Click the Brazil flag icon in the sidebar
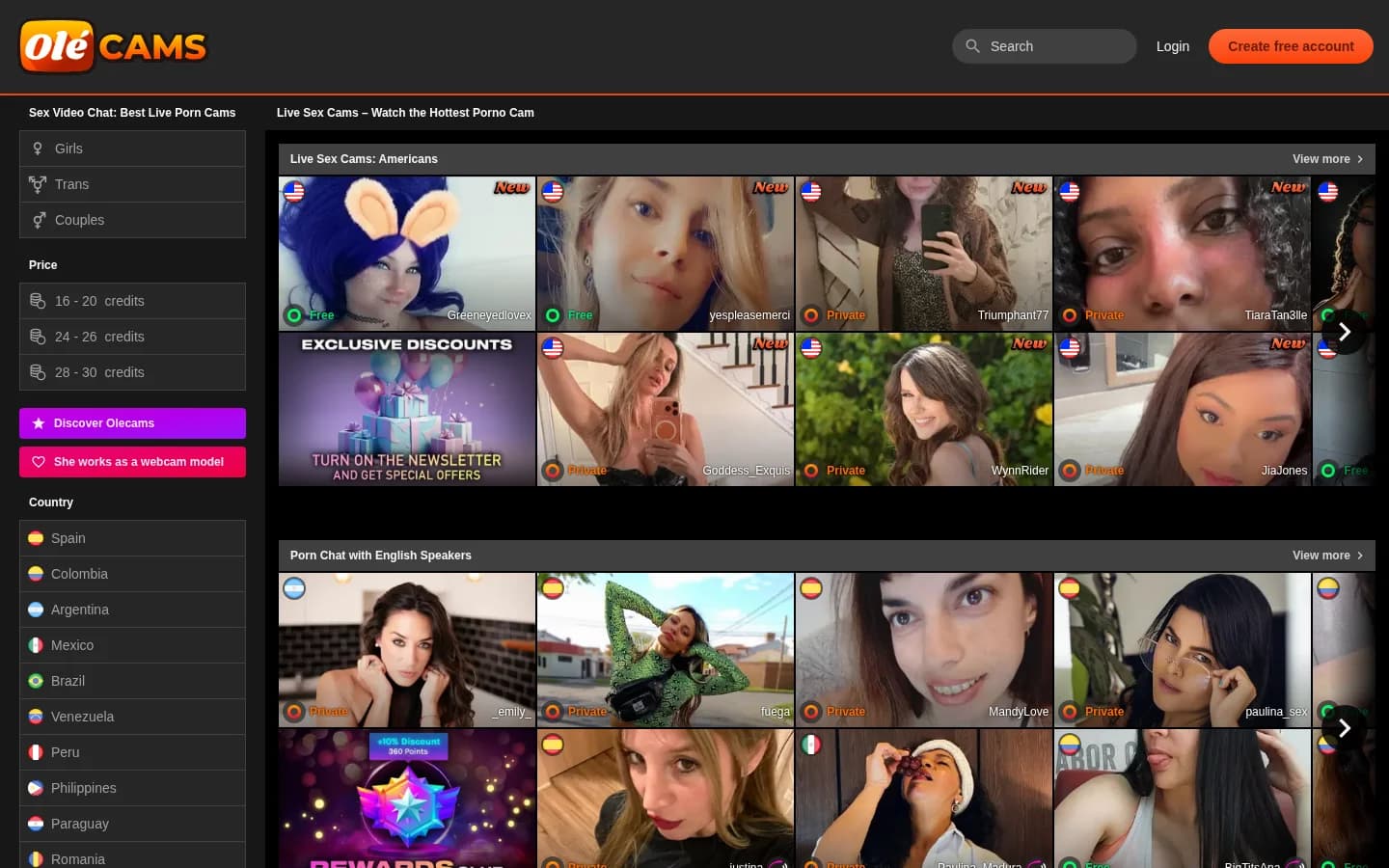 [36, 681]
